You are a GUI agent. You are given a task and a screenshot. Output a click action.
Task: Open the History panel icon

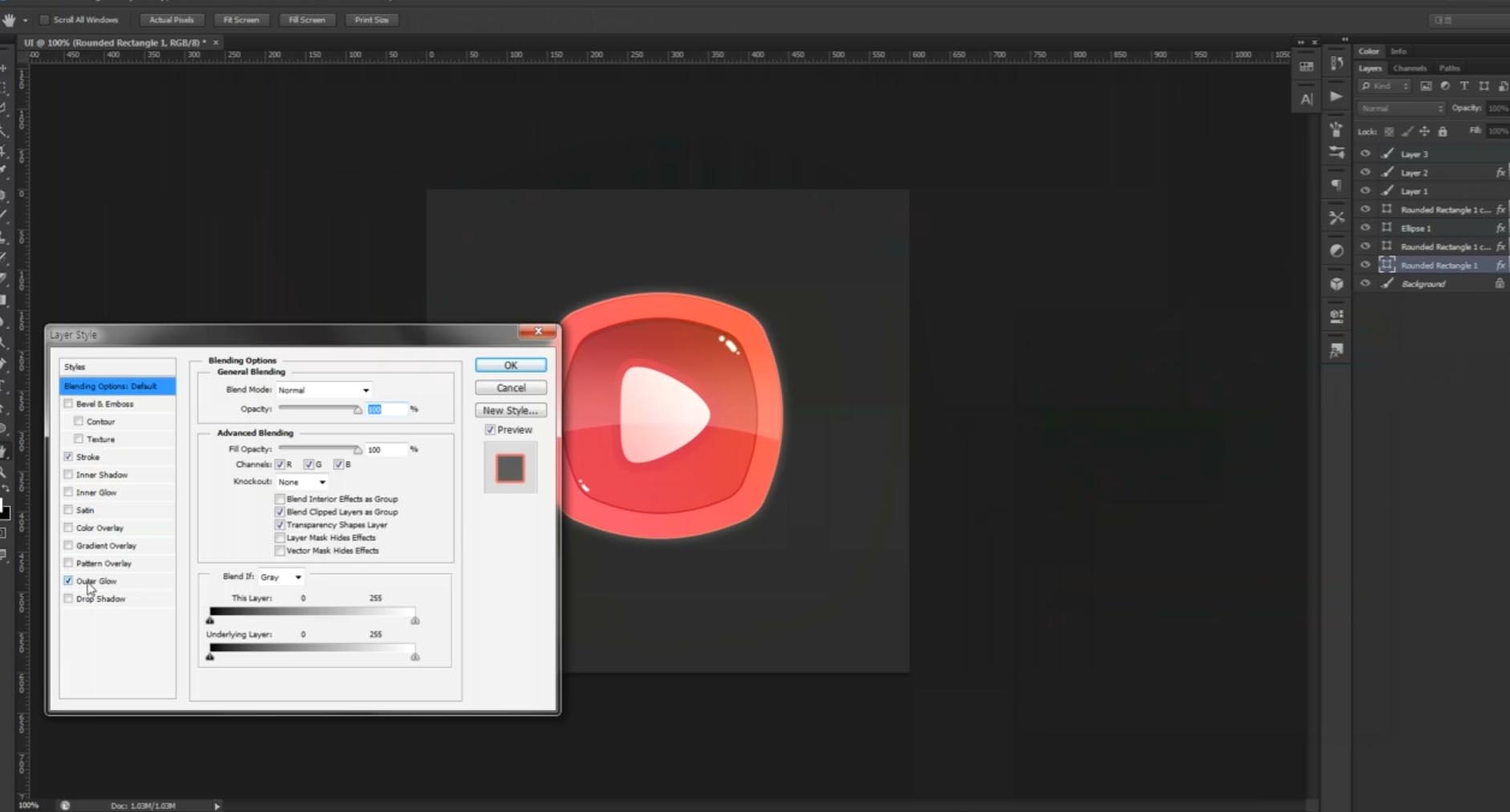1337,63
